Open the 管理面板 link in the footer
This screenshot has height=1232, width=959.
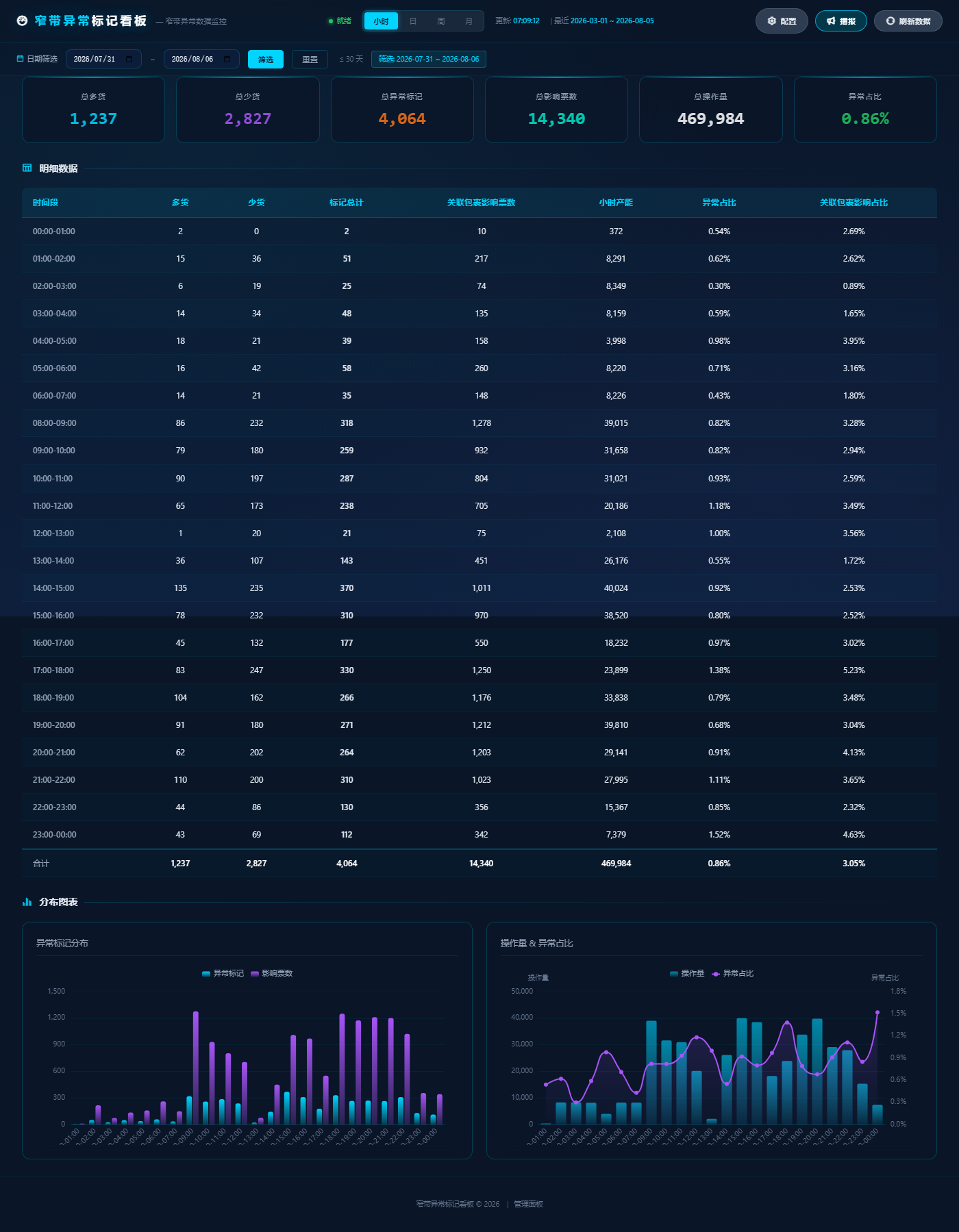click(x=529, y=1204)
